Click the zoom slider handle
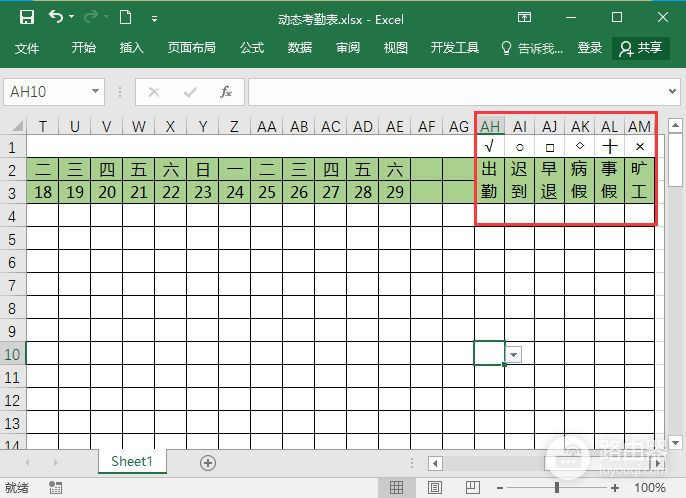Image resolution: width=686 pixels, height=498 pixels. [556, 487]
